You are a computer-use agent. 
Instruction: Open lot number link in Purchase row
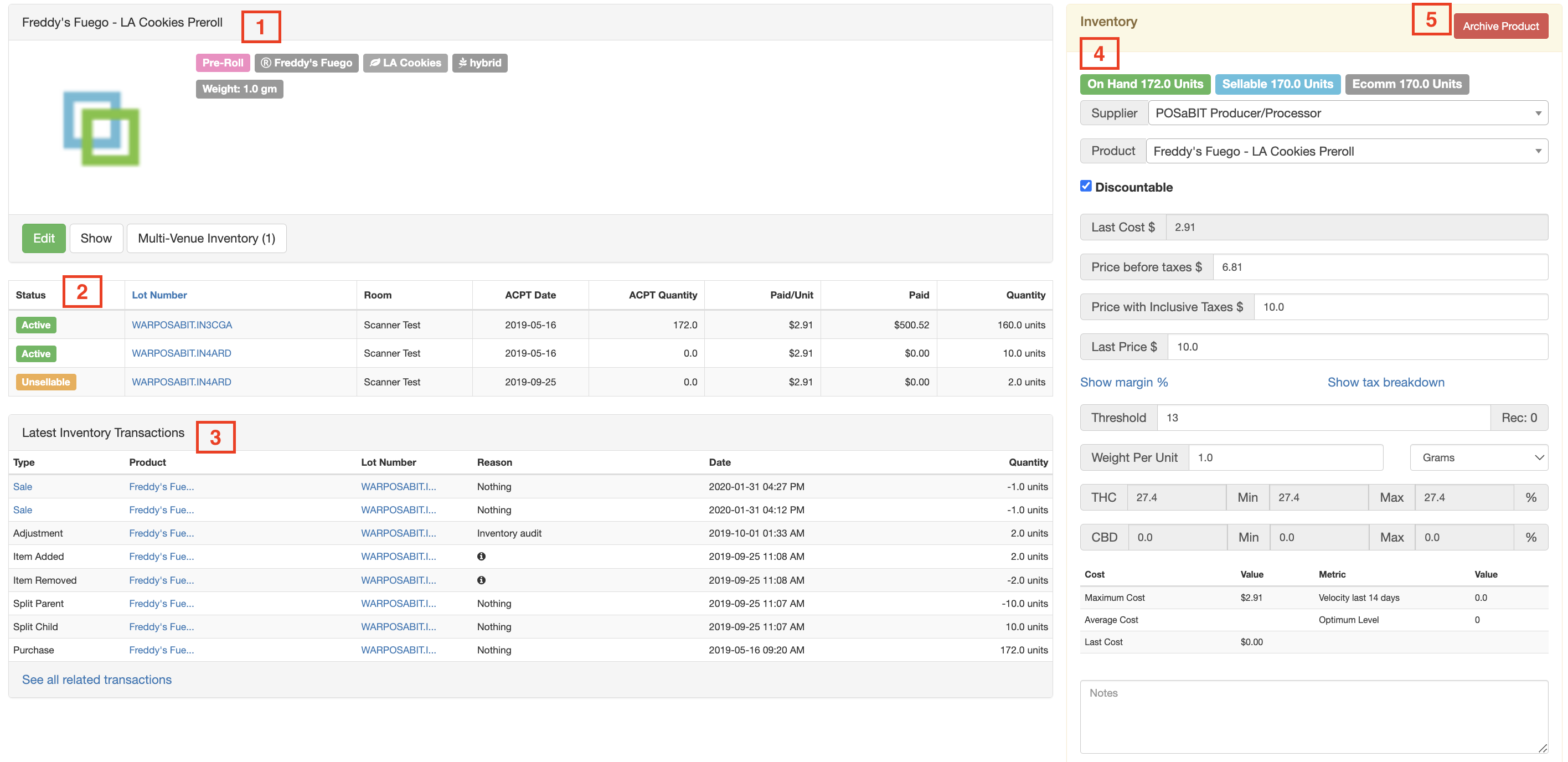pyautogui.click(x=398, y=650)
